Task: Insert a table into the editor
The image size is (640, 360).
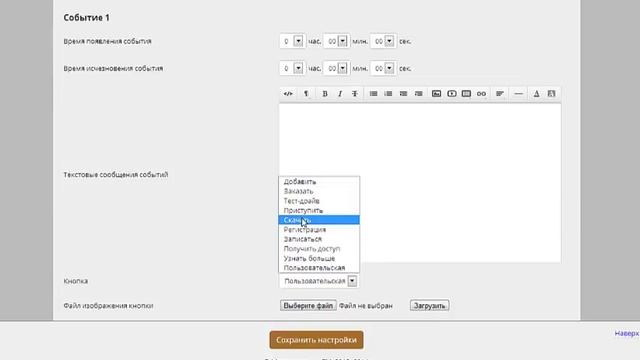Action: click(466, 94)
